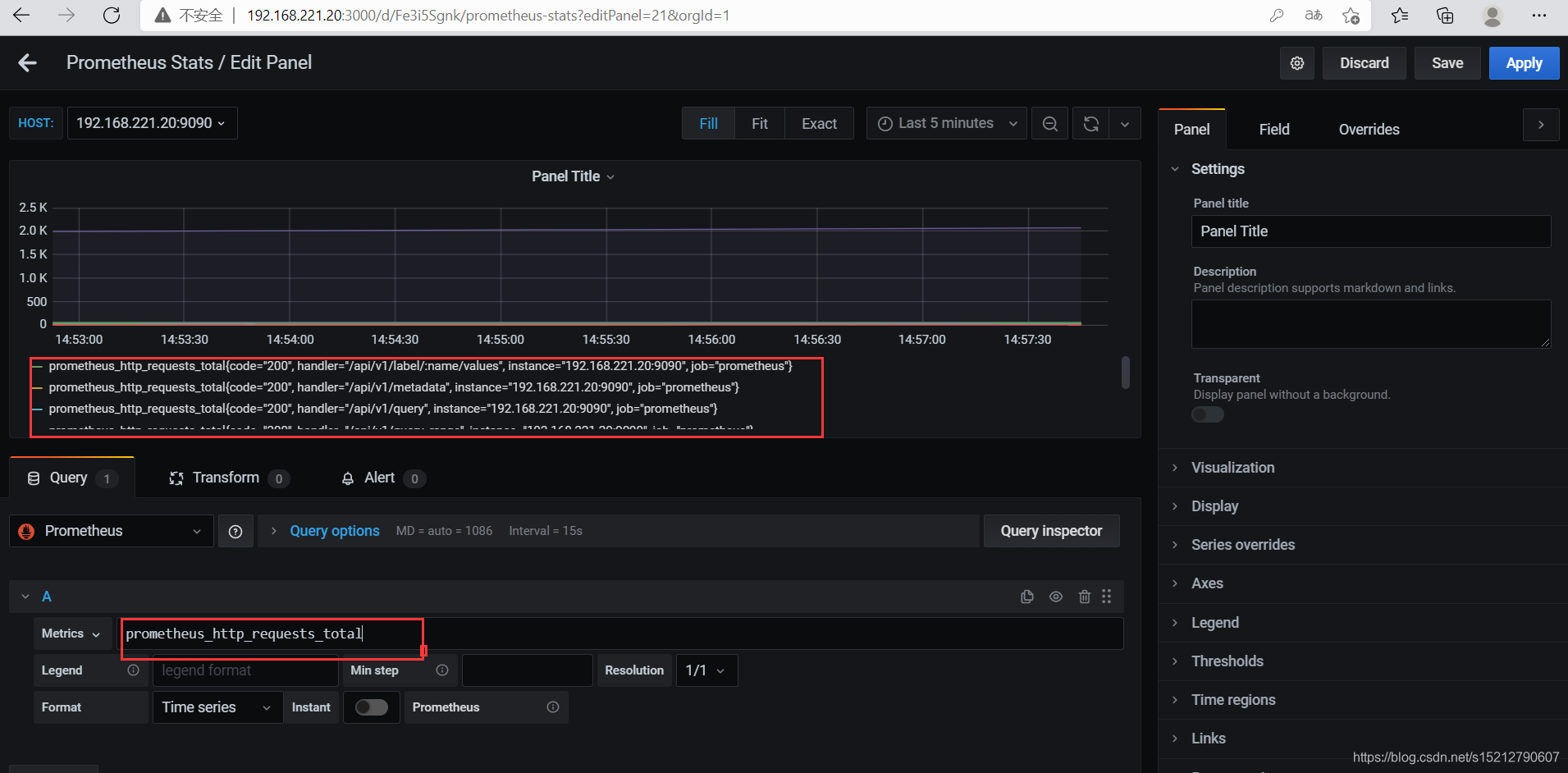The height and width of the screenshot is (773, 1568).
Task: Click the Save button
Action: click(1447, 63)
